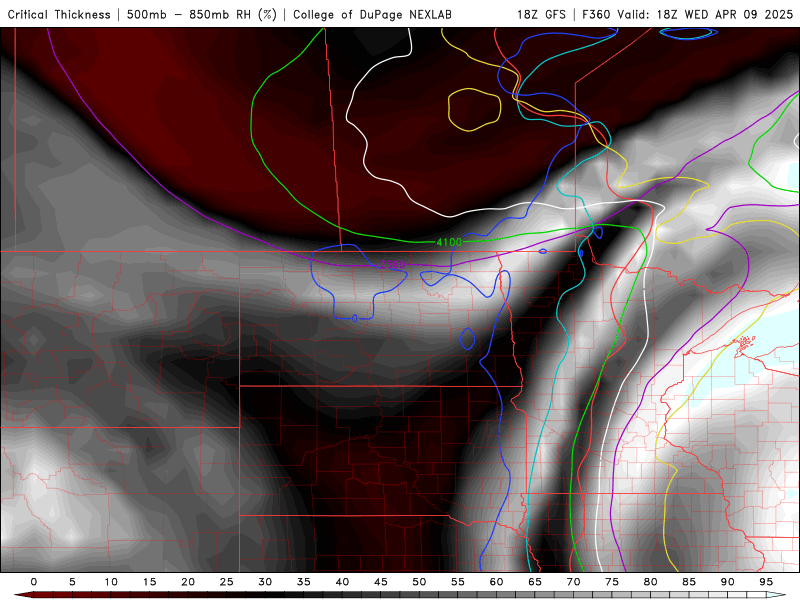Click the "500mb – 850mb RH (%)" label
The height and width of the screenshot is (600, 800).
pos(202,14)
